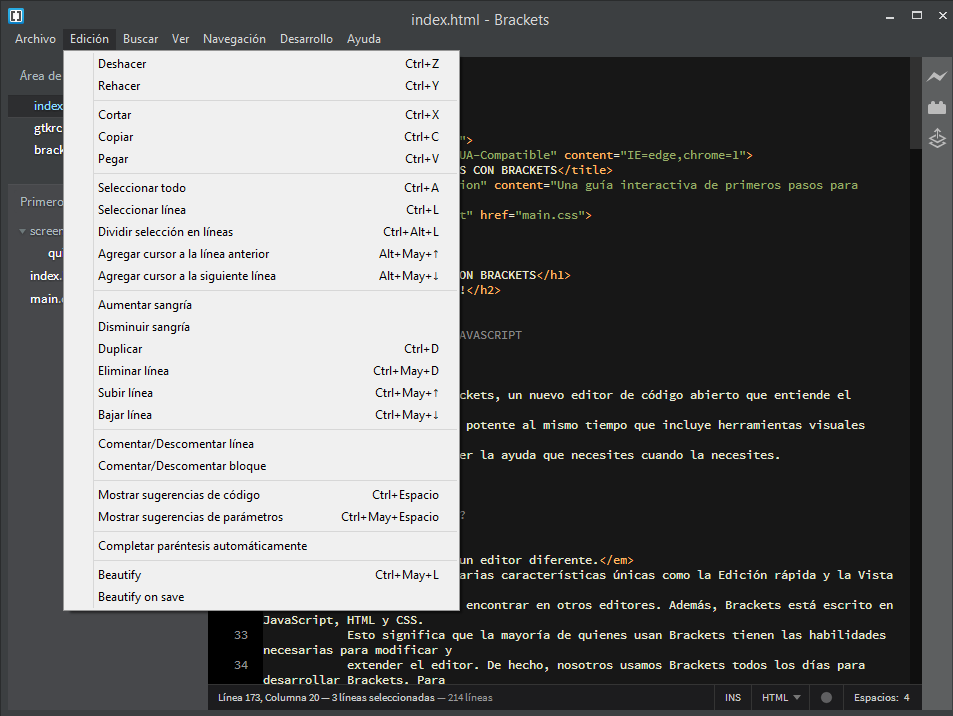Screen dimensions: 953x716
Task: Open the Primero project dropdown
Action: (41, 201)
